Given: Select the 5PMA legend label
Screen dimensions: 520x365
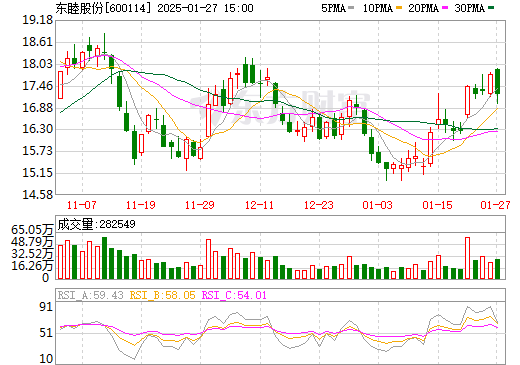Looking at the screenshot, I should pyautogui.click(x=333, y=8).
